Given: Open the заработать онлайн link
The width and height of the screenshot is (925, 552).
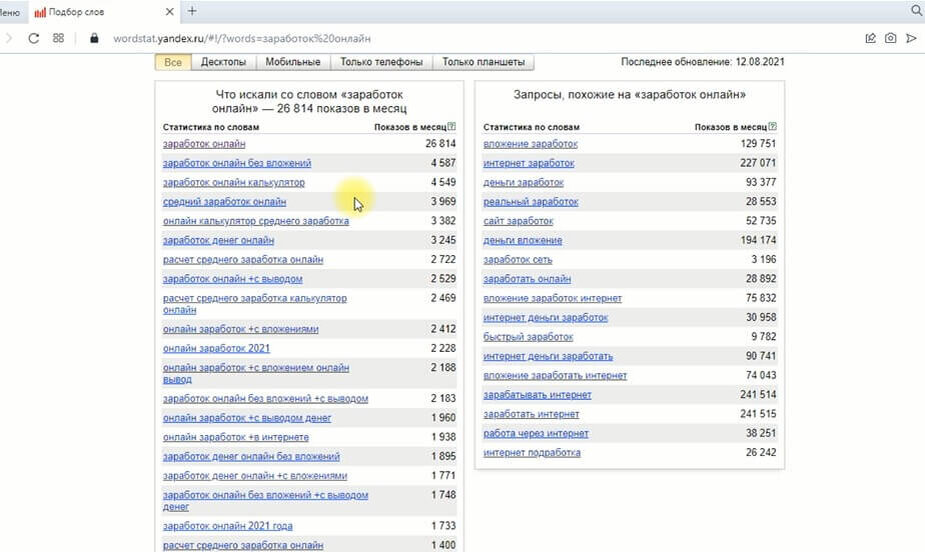Looking at the screenshot, I should click(x=527, y=279).
